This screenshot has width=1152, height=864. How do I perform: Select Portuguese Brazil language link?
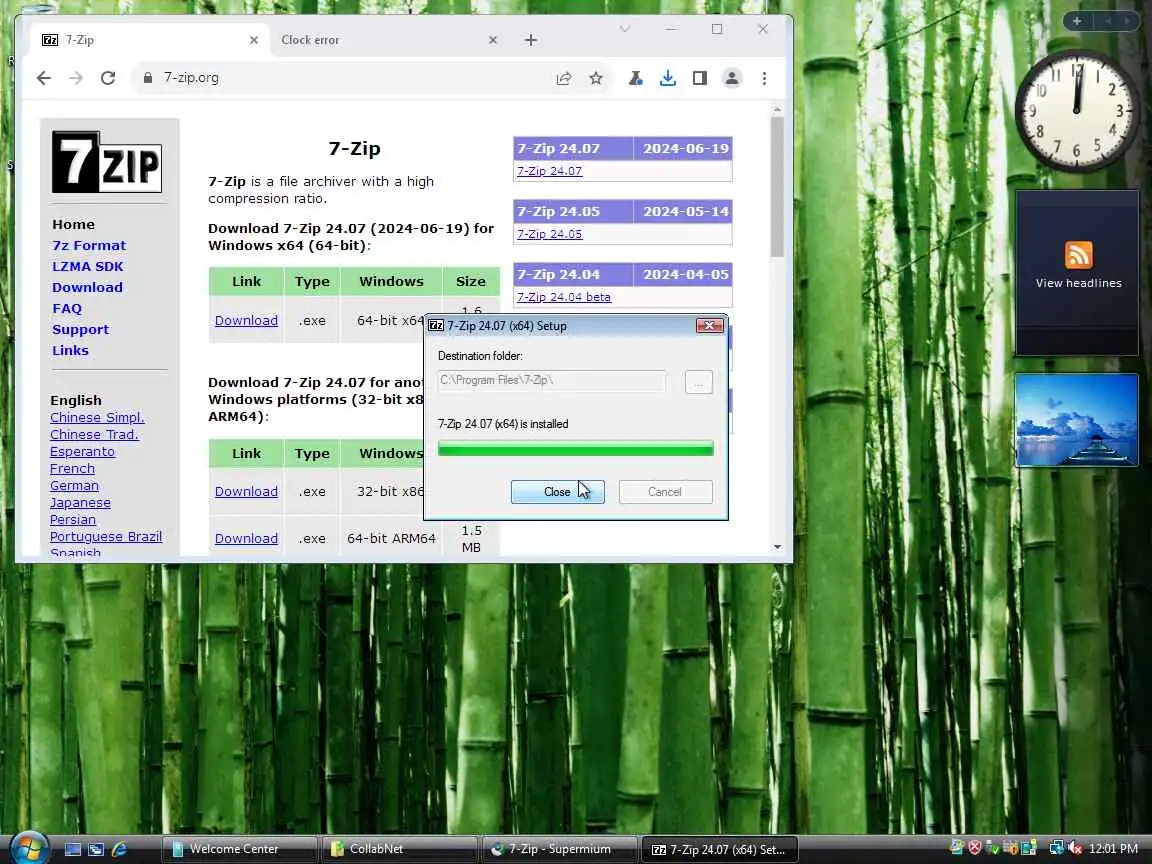(x=106, y=536)
